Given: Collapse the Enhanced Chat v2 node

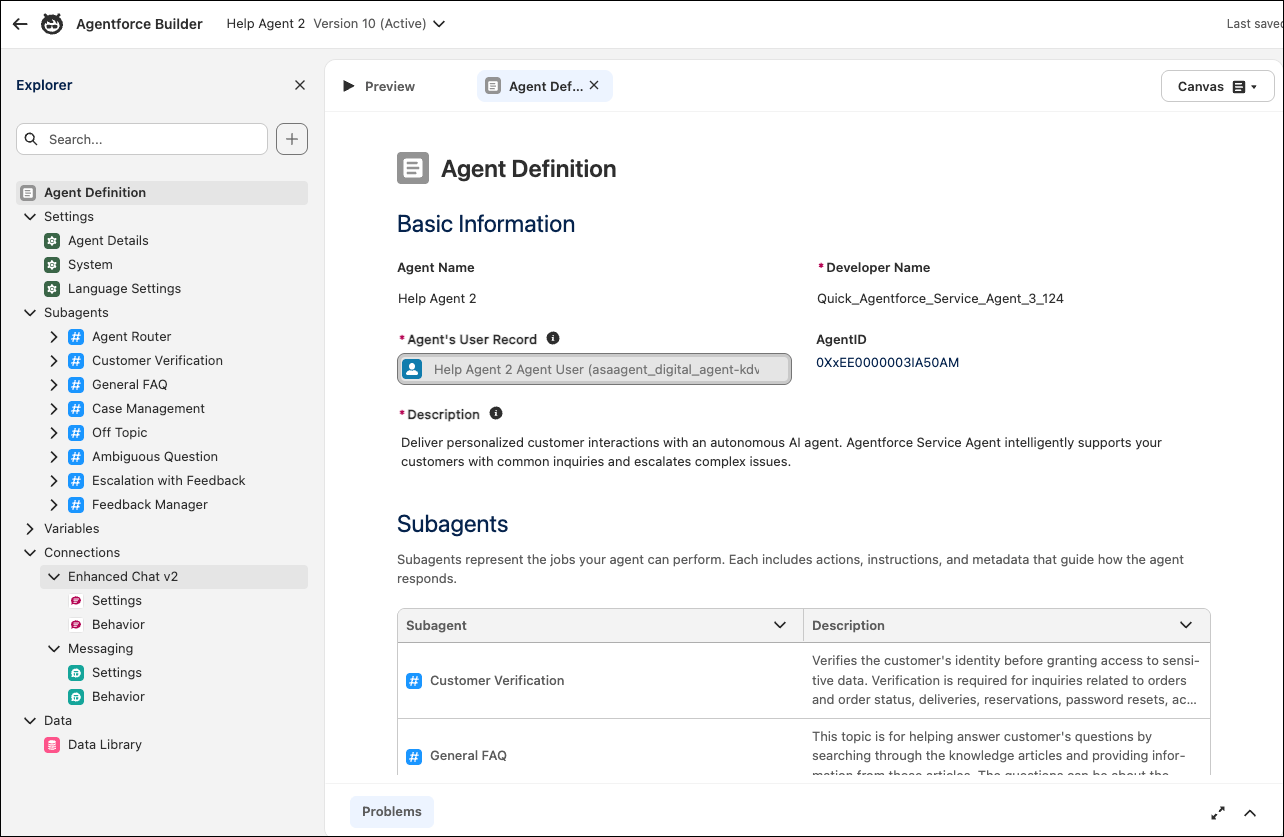Looking at the screenshot, I should point(54,577).
